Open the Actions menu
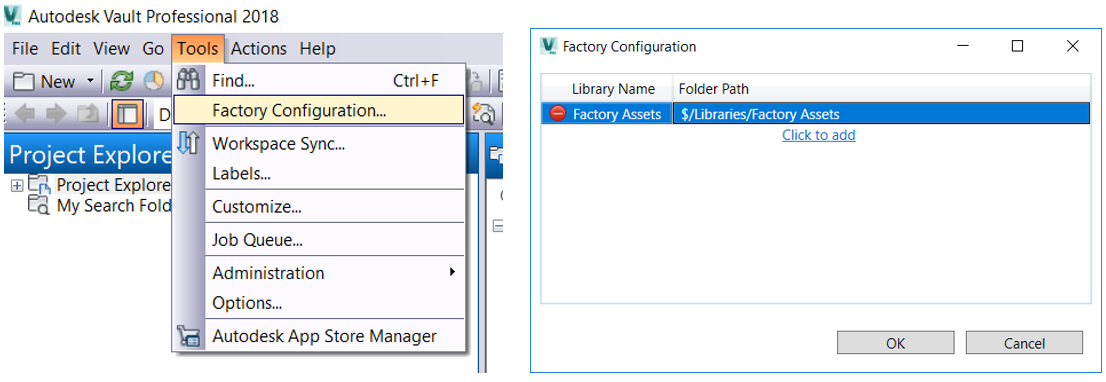The height and width of the screenshot is (382, 1106). pos(259,49)
